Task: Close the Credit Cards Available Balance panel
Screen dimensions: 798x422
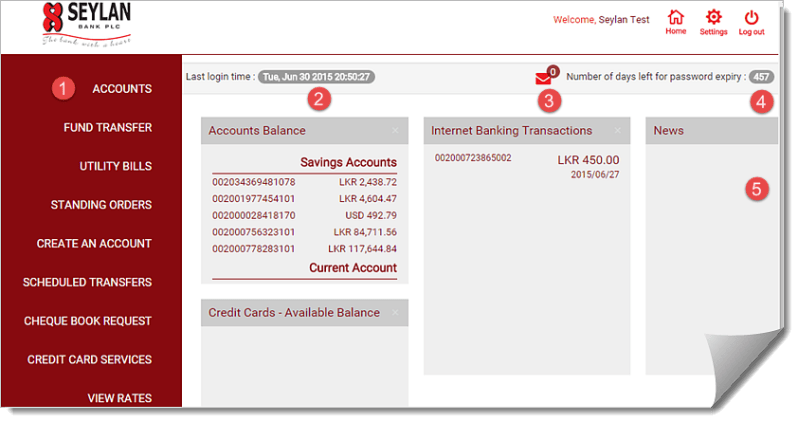Action: 395,313
